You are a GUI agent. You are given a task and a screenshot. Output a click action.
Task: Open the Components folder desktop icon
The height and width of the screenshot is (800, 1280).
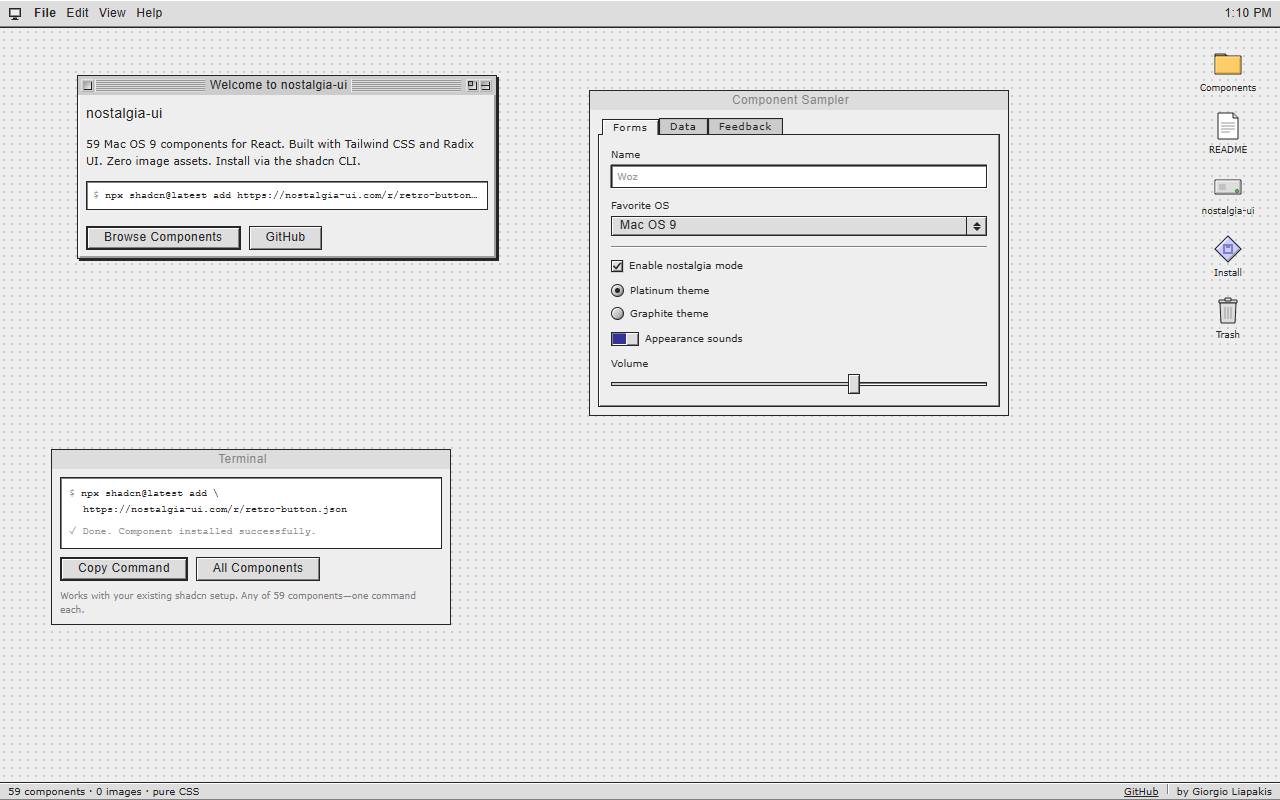click(x=1227, y=72)
